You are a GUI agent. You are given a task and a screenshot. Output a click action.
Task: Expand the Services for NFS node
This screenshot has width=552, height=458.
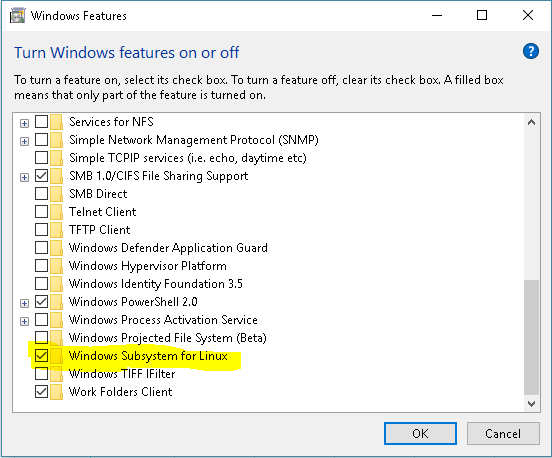24,124
